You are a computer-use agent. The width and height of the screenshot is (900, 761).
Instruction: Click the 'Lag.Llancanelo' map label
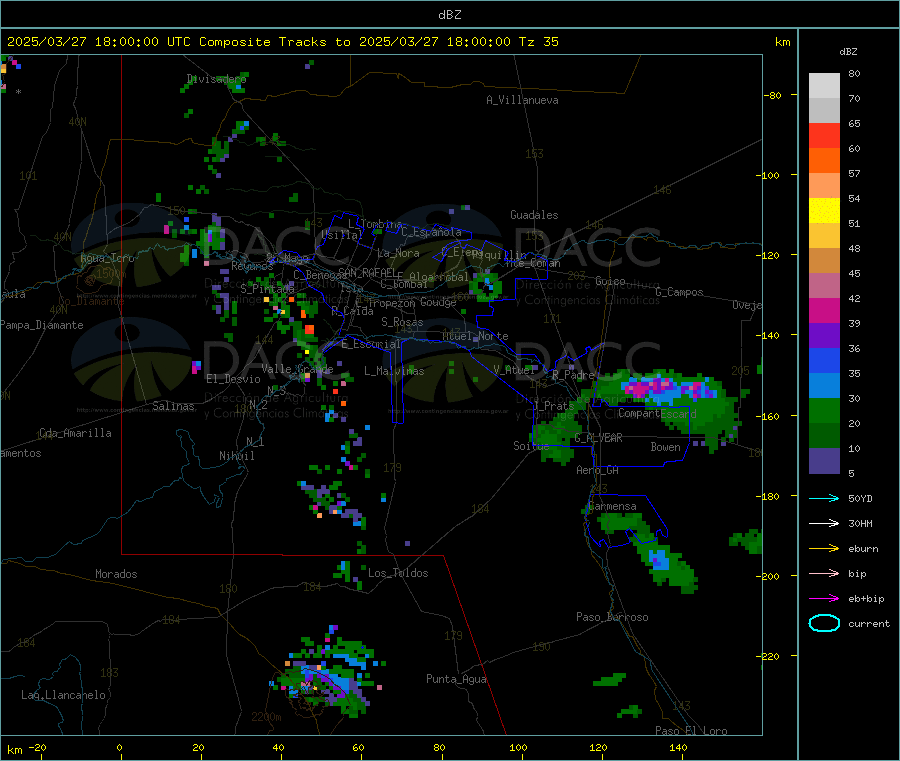click(x=64, y=696)
